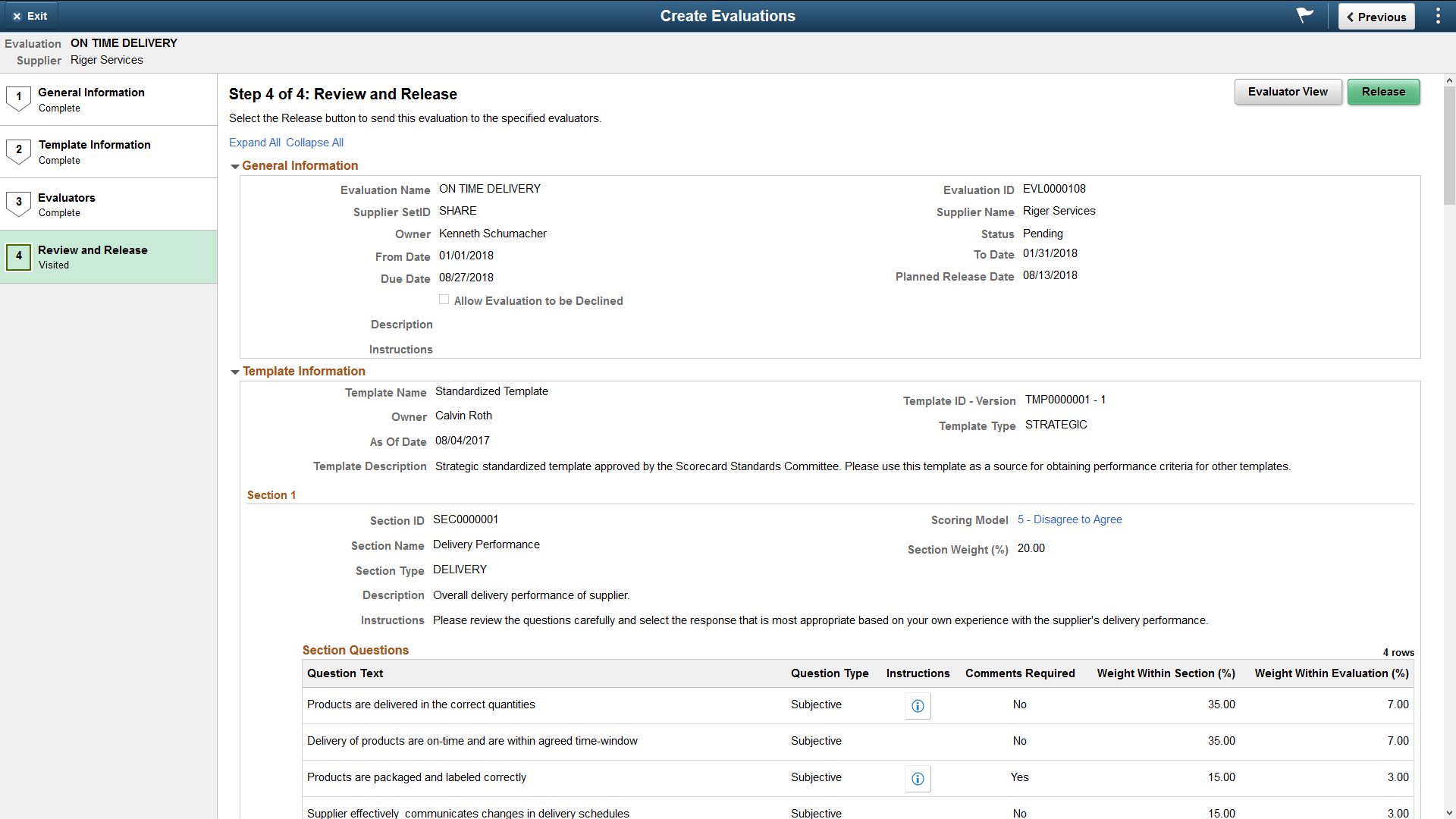Viewport: 1456px width, 819px height.
Task: Click the Evaluation ID EVL0000108 field
Action: pyautogui.click(x=1054, y=189)
